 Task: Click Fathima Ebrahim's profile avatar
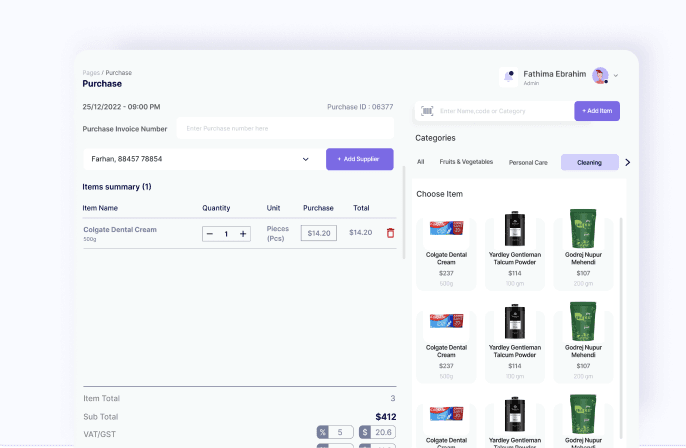(600, 76)
